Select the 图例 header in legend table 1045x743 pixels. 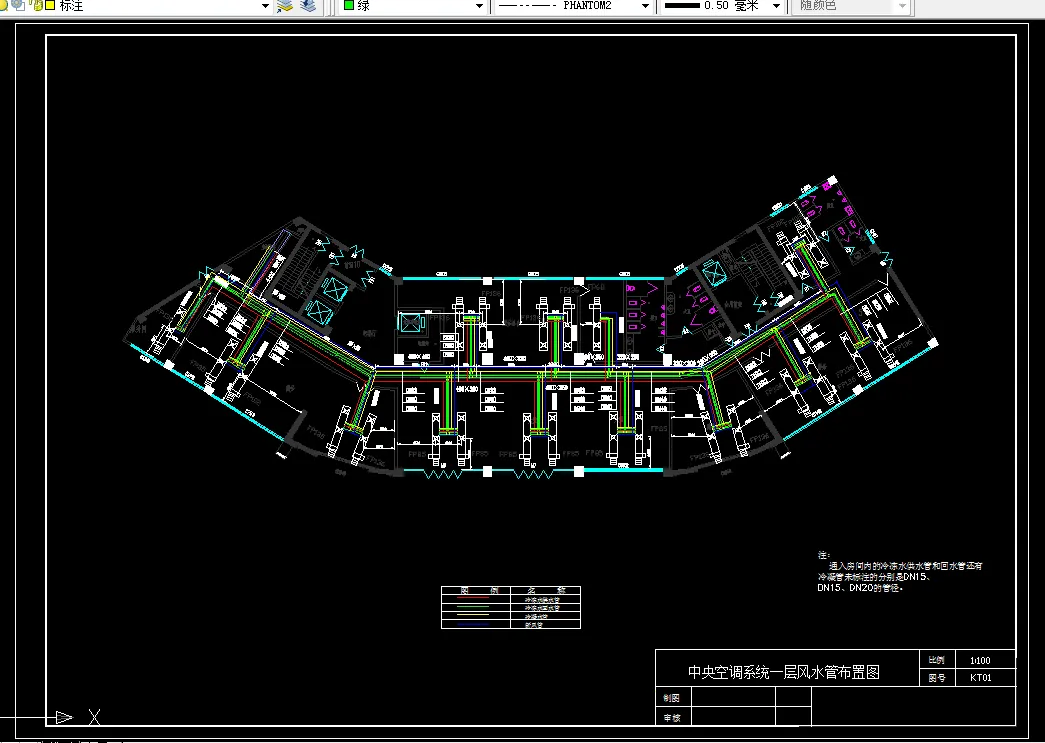point(480,590)
